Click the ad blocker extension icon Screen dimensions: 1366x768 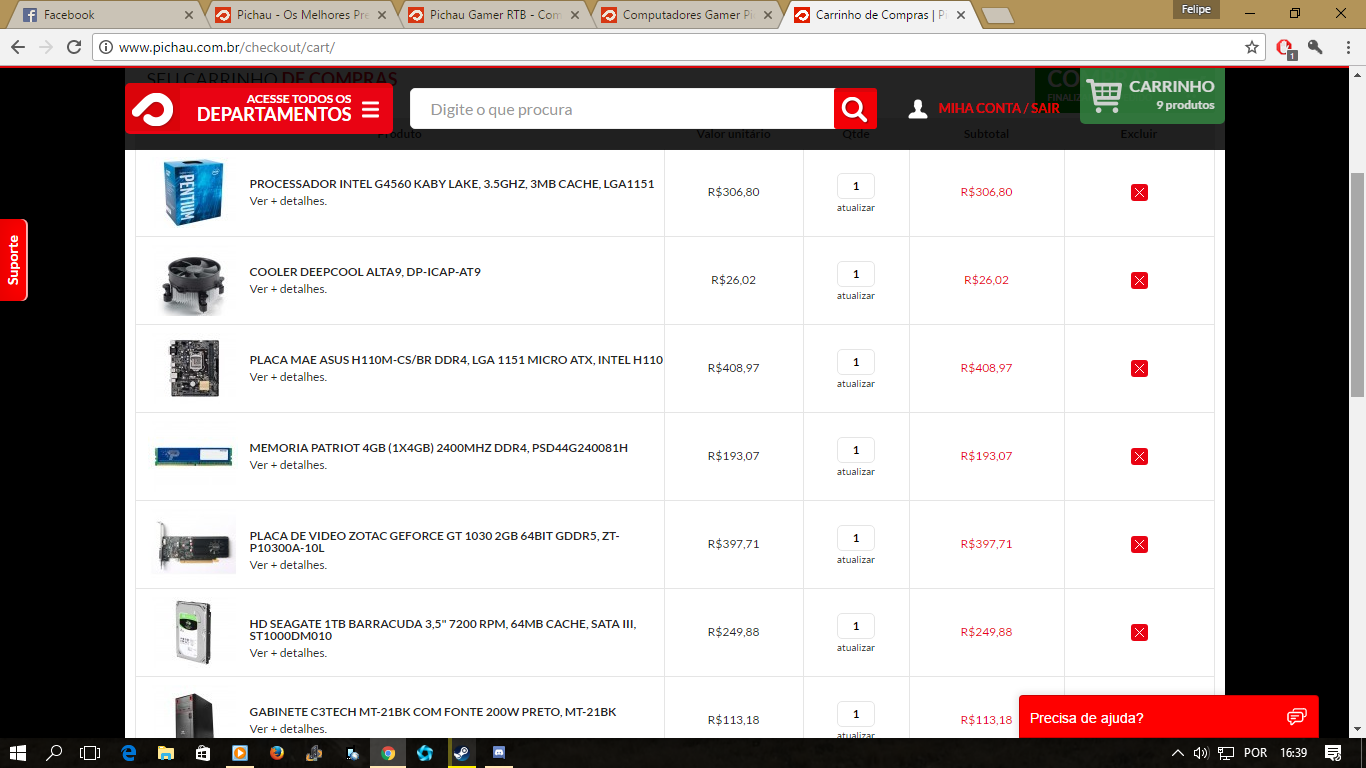(x=1286, y=47)
